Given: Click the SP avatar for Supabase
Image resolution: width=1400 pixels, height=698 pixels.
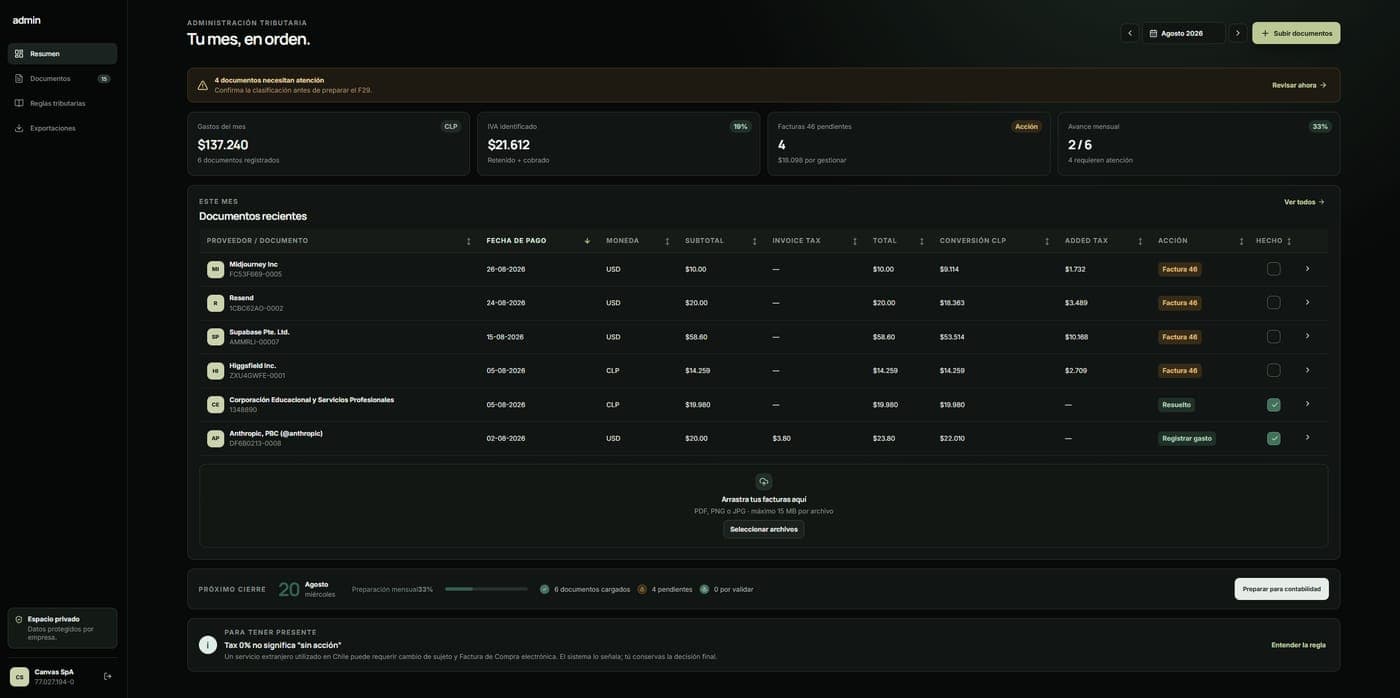Looking at the screenshot, I should pos(215,337).
